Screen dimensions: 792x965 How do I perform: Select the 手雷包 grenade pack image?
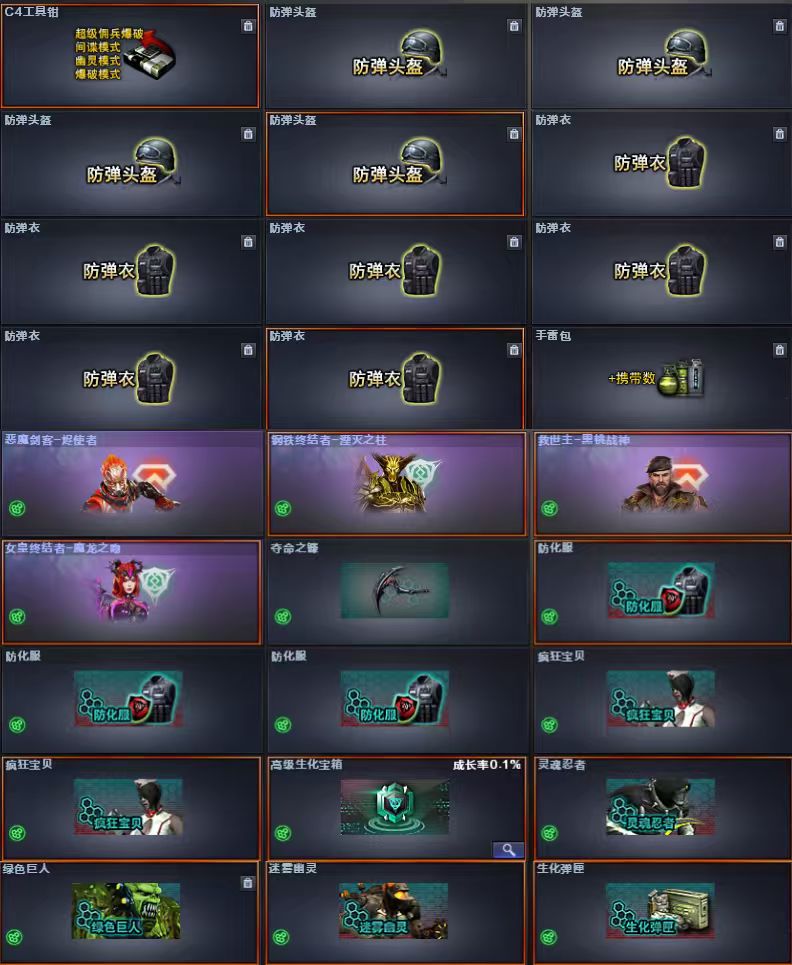coord(681,377)
